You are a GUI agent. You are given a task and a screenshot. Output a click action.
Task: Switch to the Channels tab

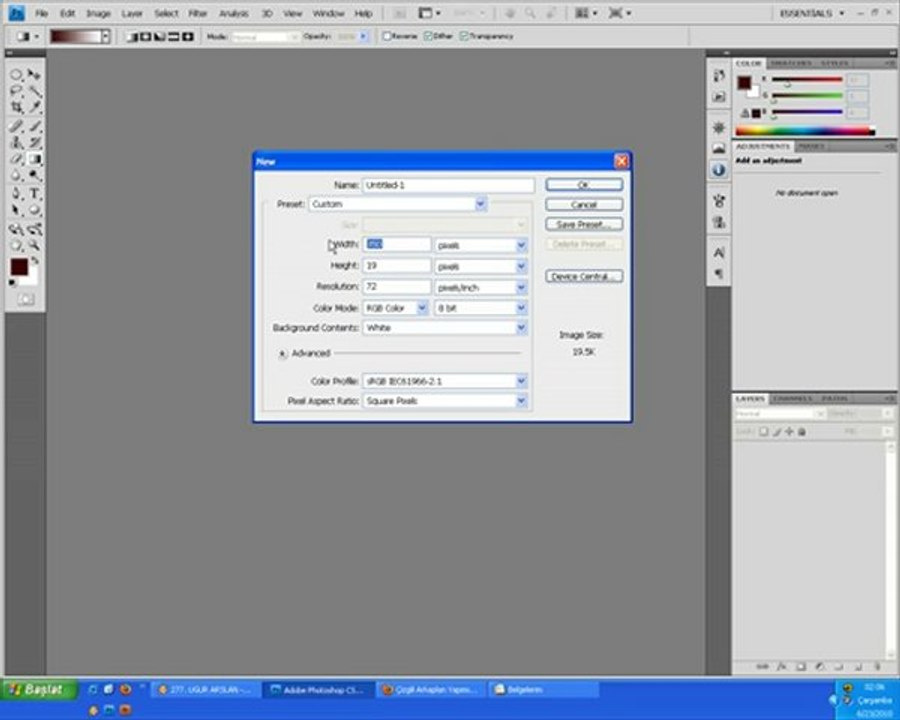point(792,398)
